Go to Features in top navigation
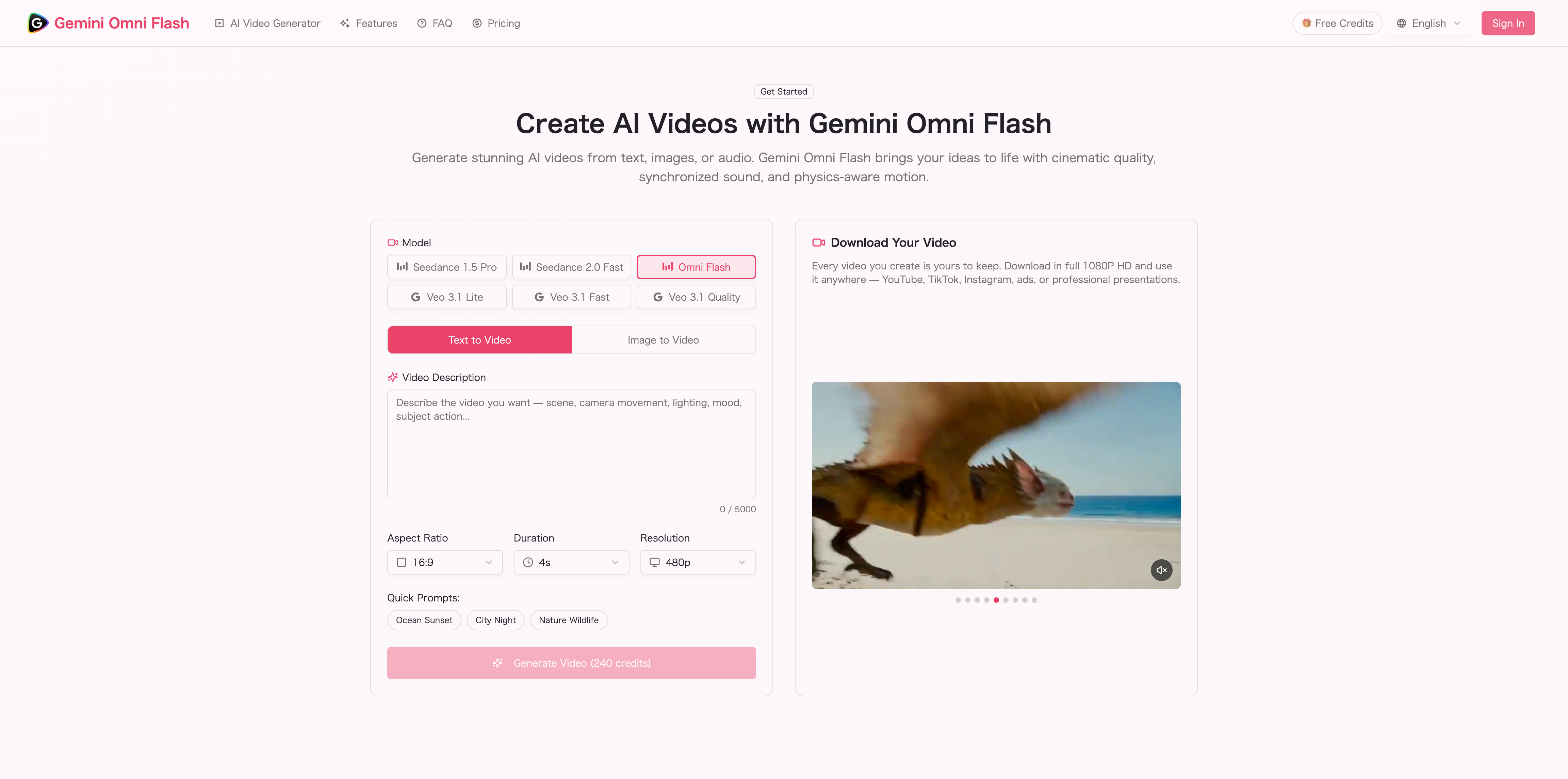Image resolution: width=1568 pixels, height=779 pixels. [368, 23]
